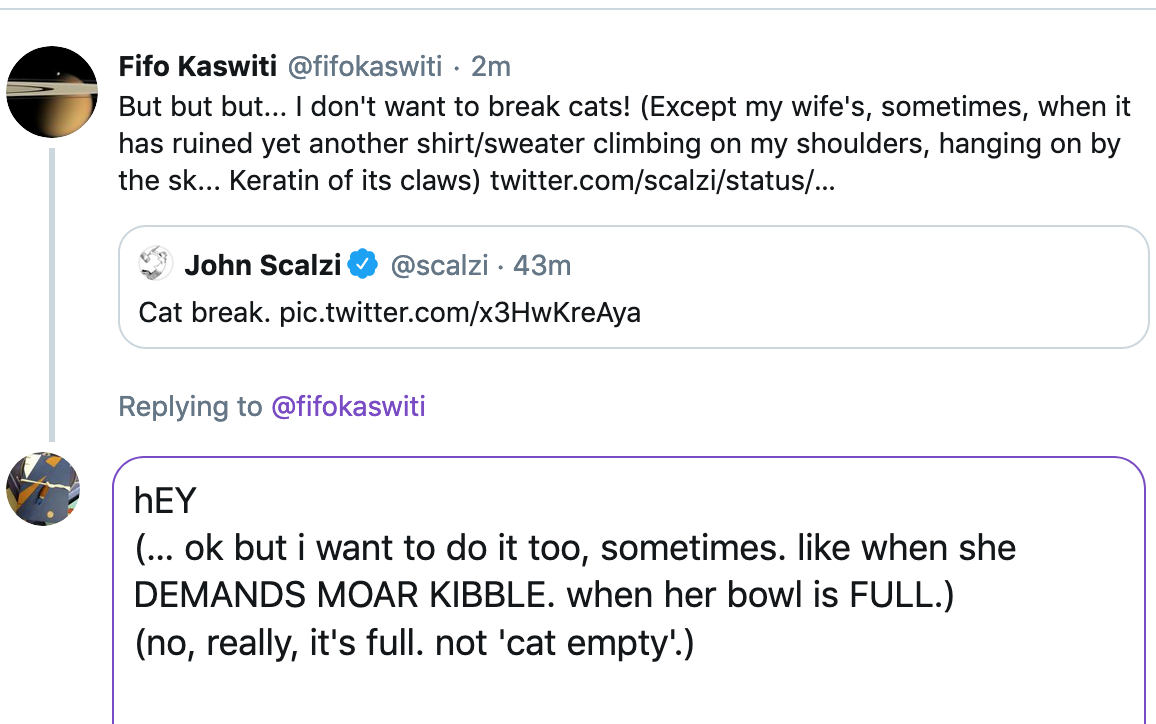Click John Scalzi's verified badge icon
This screenshot has height=724, width=1156.
point(363,265)
